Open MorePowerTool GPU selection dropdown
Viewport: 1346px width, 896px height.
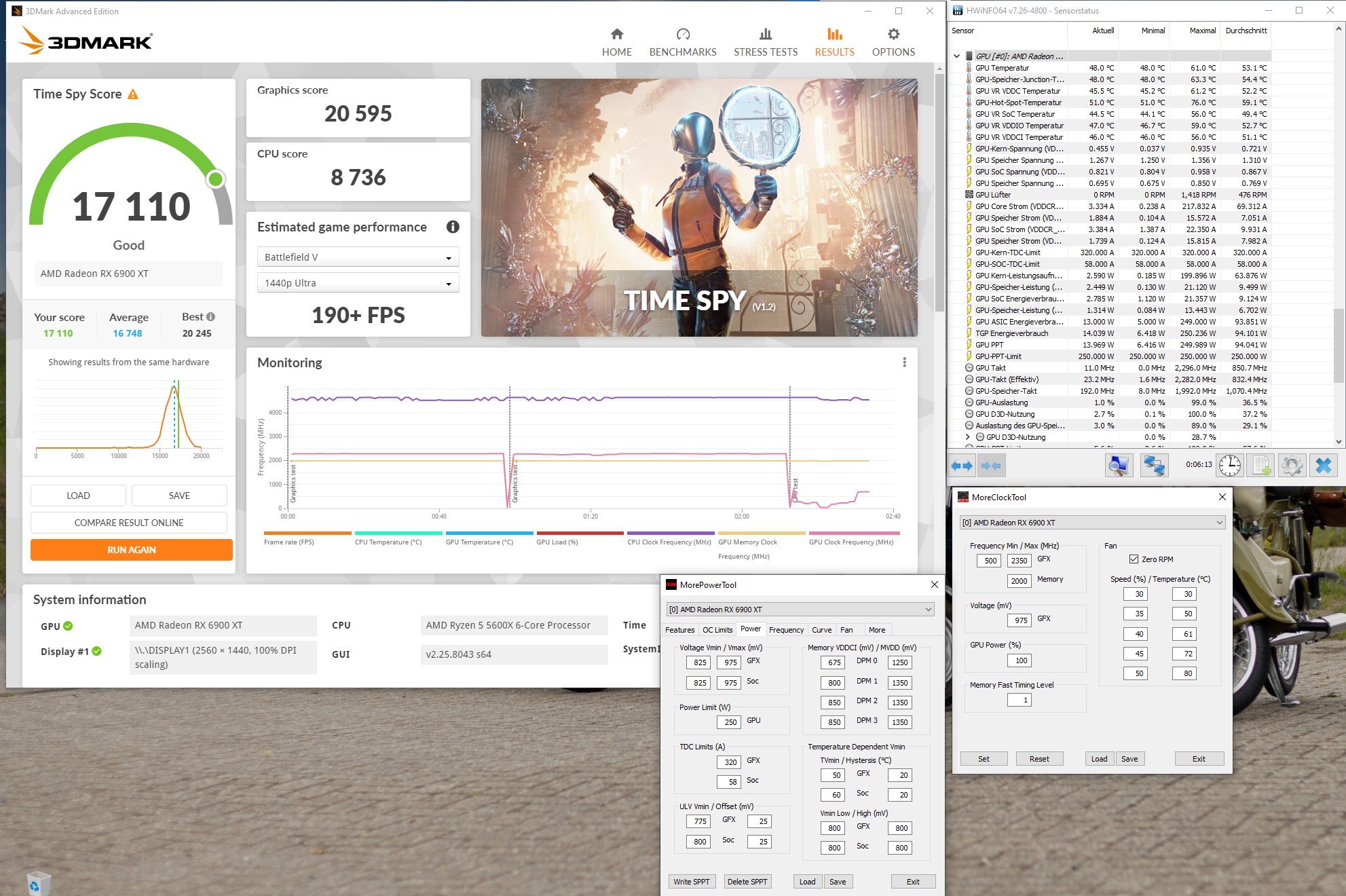(800, 610)
